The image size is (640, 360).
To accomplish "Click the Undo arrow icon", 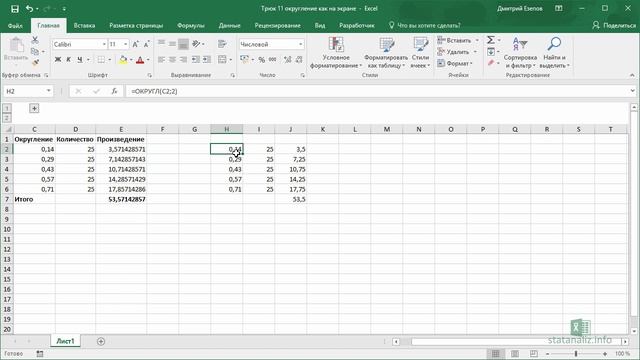I will [x=29, y=9].
